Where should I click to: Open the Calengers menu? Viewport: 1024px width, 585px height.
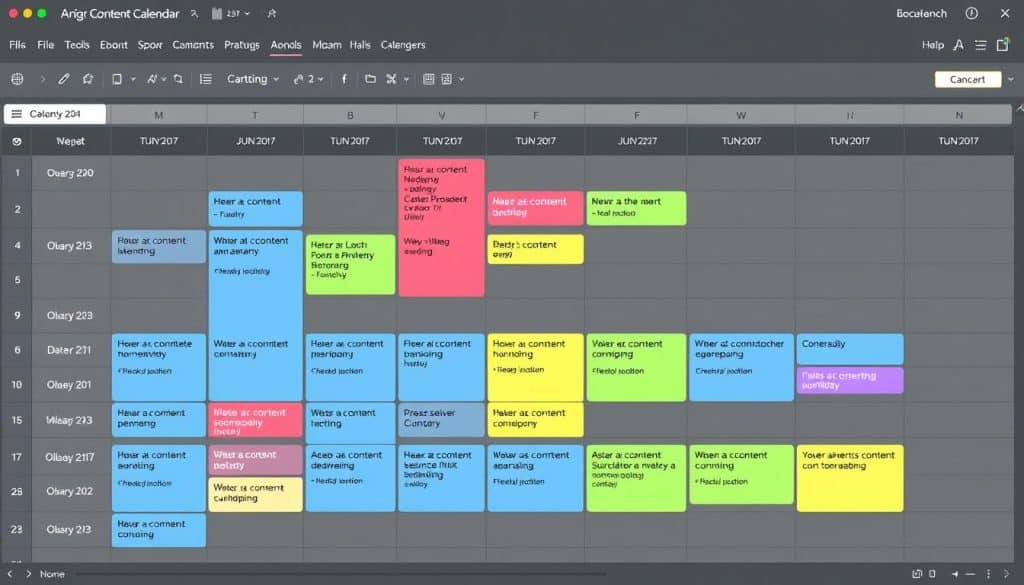403,44
